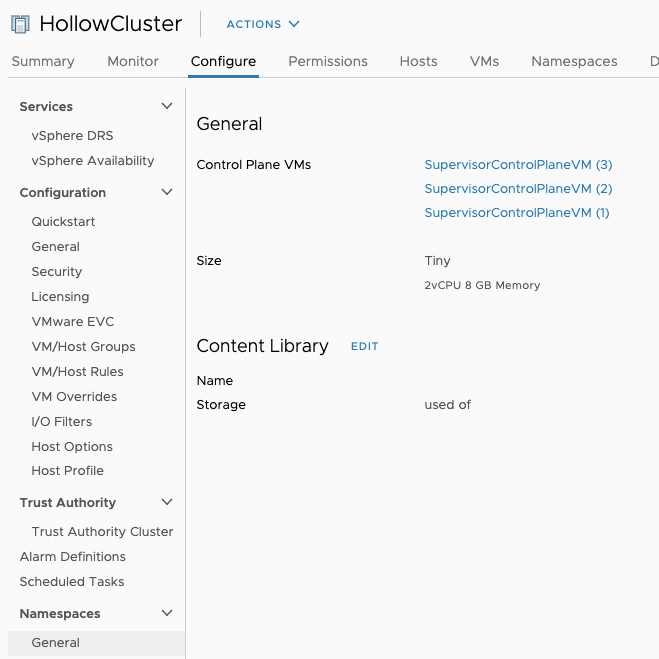Open the Permissions tab
Screen dimensions: 659x659
point(328,61)
